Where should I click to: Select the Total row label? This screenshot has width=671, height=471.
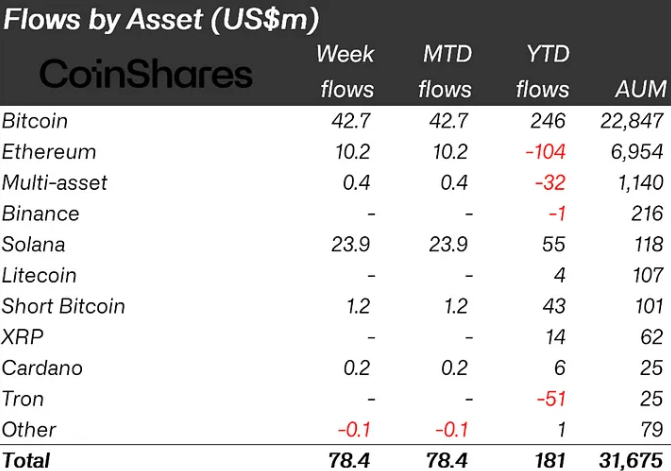[x=26, y=461]
